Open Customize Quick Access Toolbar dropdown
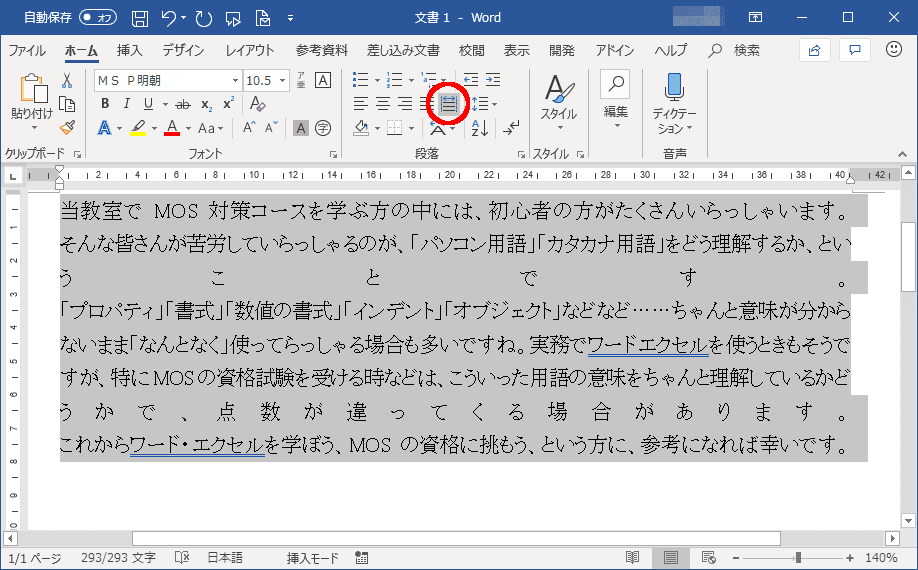Image resolution: width=918 pixels, height=570 pixels. pos(290,18)
